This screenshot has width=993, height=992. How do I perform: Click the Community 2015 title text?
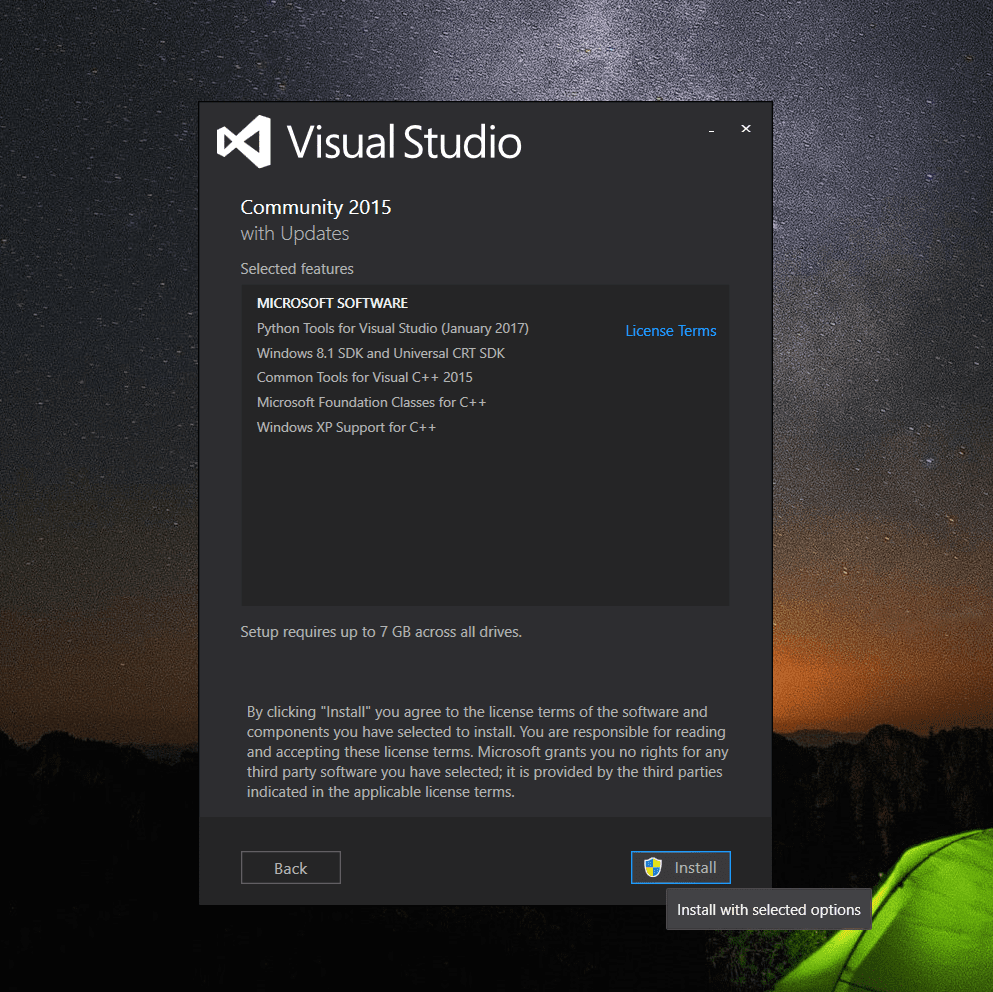tap(316, 207)
